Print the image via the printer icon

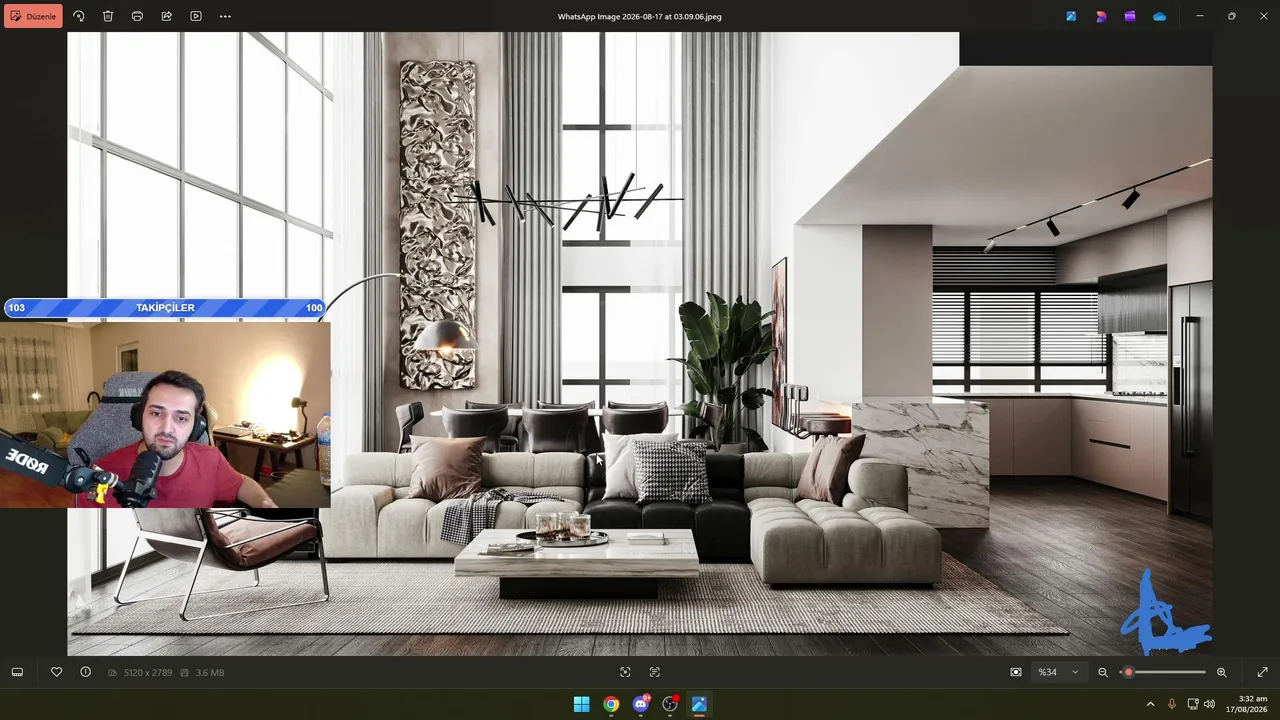coord(137,16)
